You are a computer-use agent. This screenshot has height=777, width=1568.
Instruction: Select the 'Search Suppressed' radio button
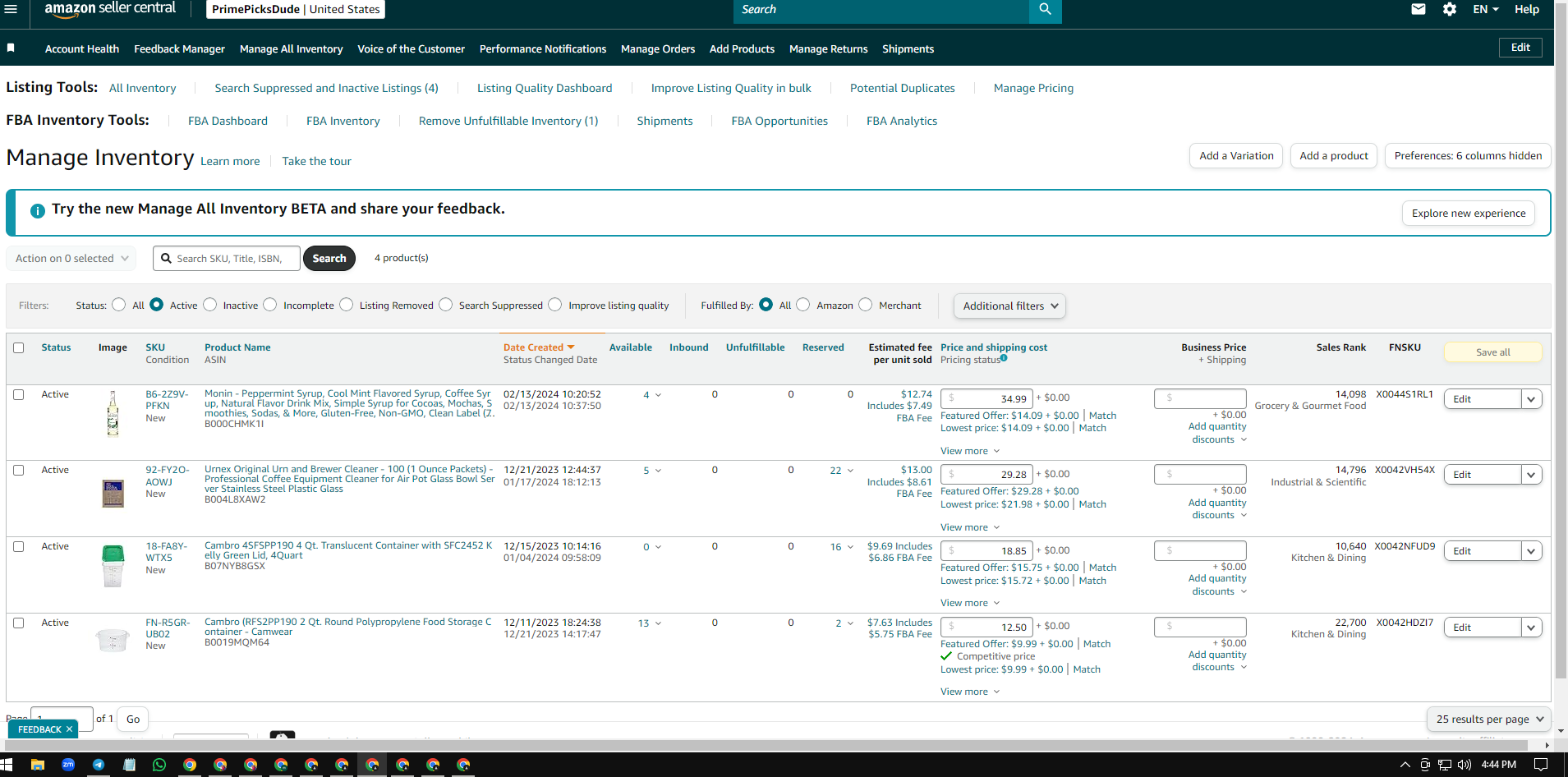coord(445,305)
